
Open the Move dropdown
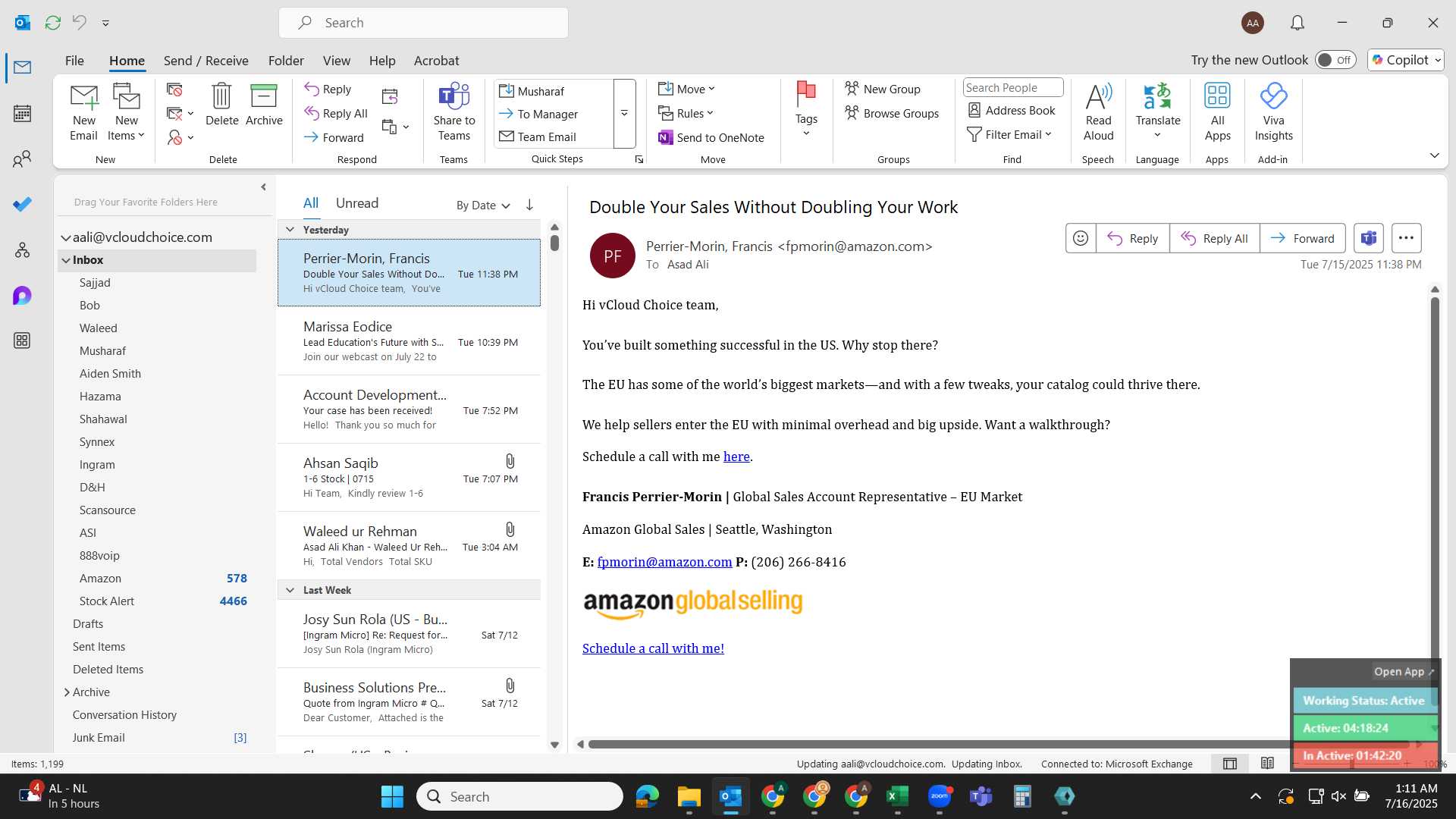coord(686,89)
